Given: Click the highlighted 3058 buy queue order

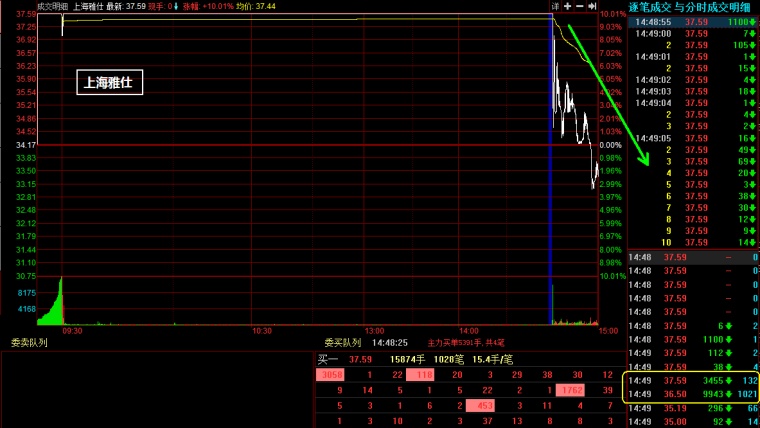Looking at the screenshot, I should point(330,375).
